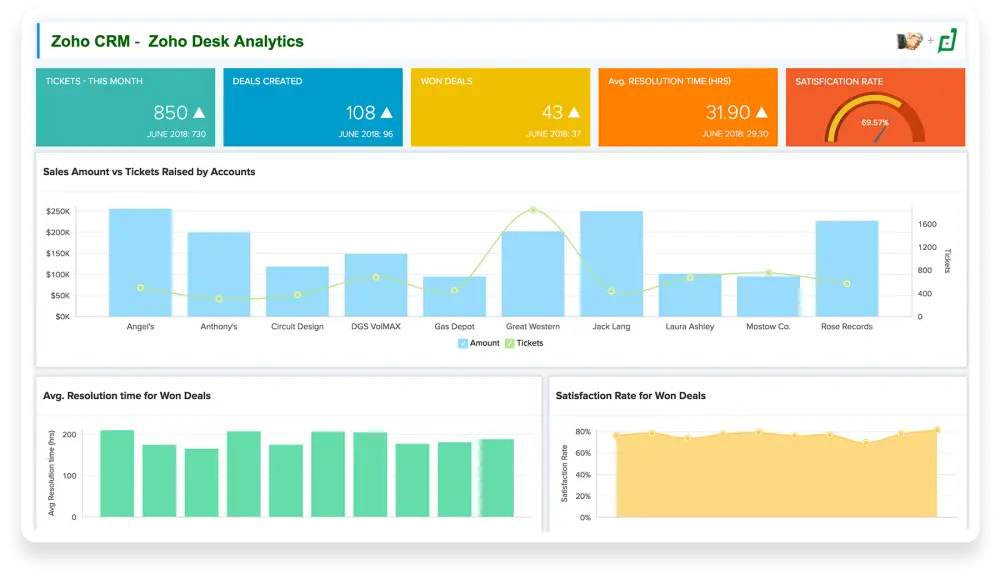Screen dimensions: 1000x579
Task: Click the 850 tickets value
Action: coord(170,113)
